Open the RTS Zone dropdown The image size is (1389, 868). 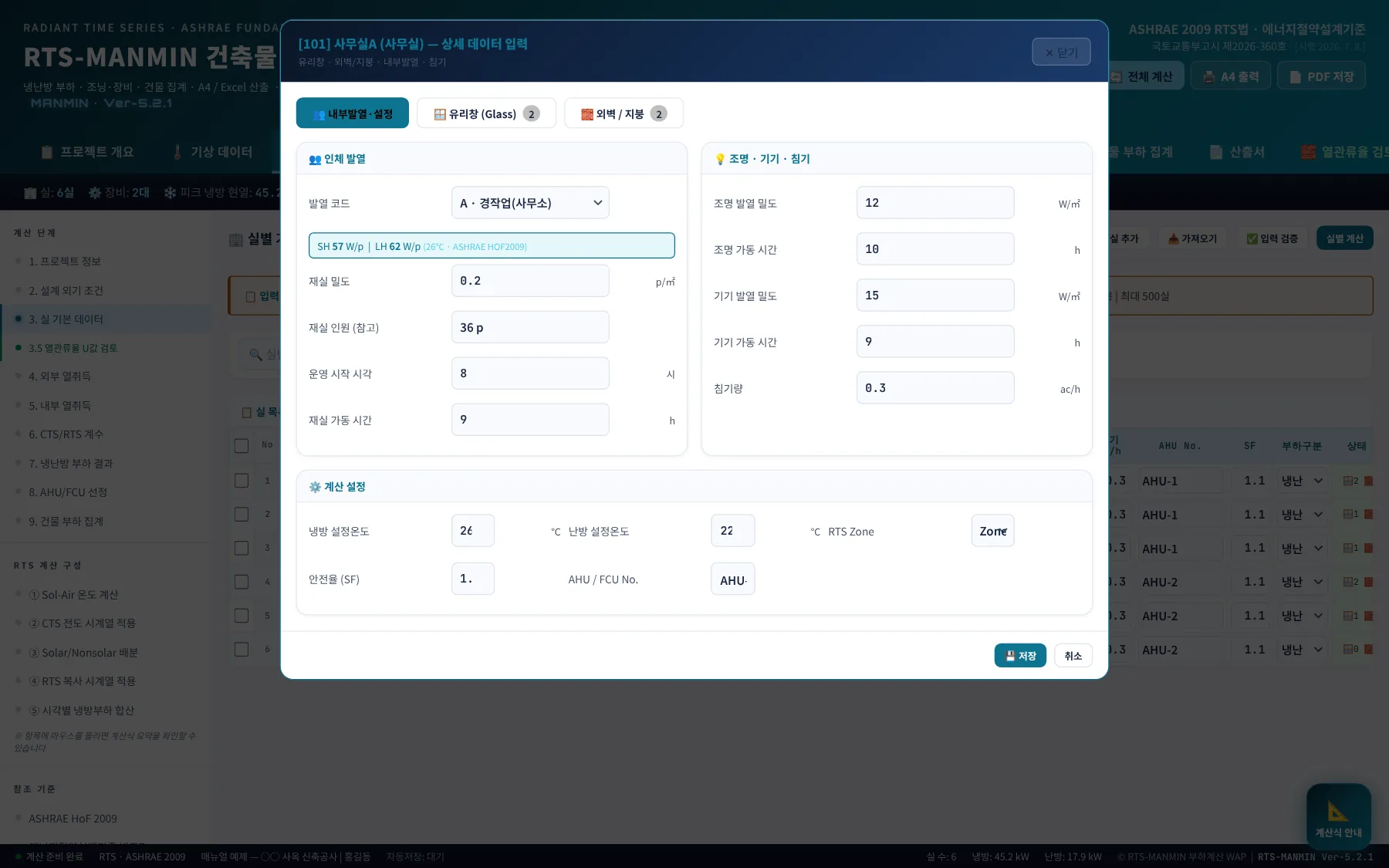992,531
